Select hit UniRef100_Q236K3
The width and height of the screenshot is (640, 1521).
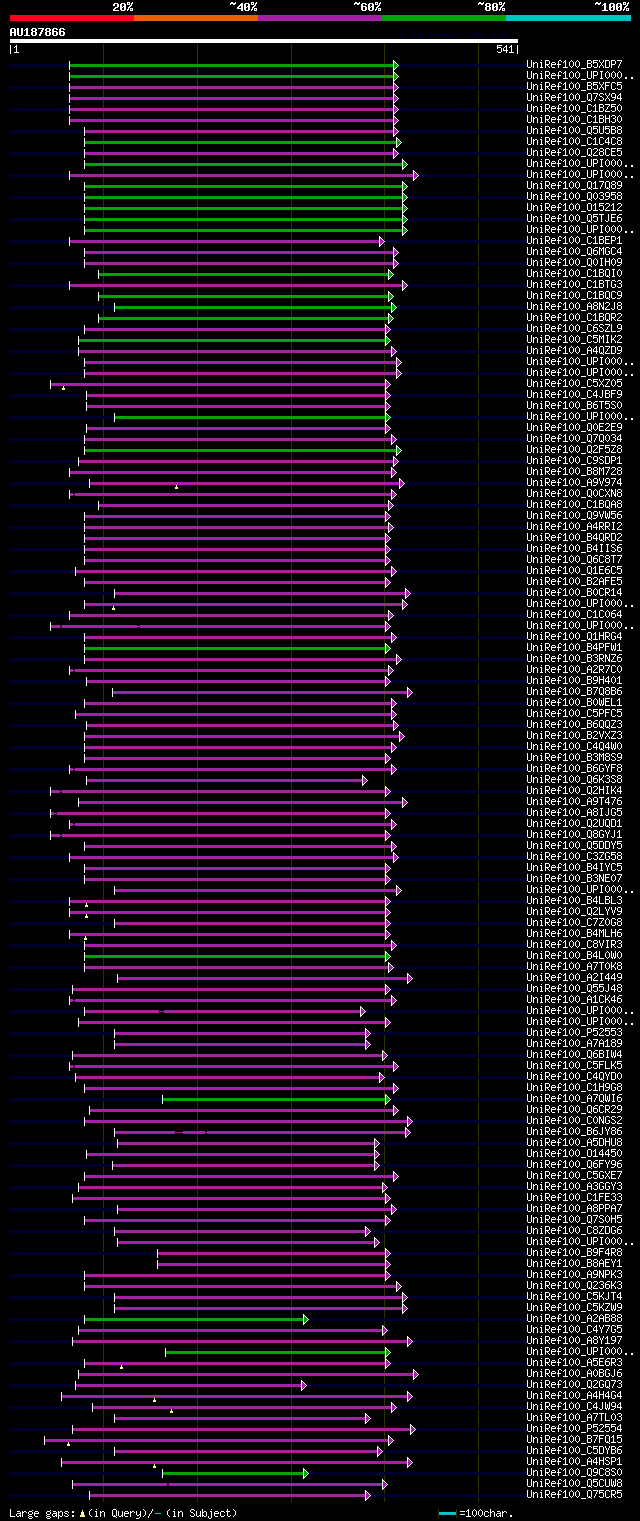click(x=574, y=1286)
